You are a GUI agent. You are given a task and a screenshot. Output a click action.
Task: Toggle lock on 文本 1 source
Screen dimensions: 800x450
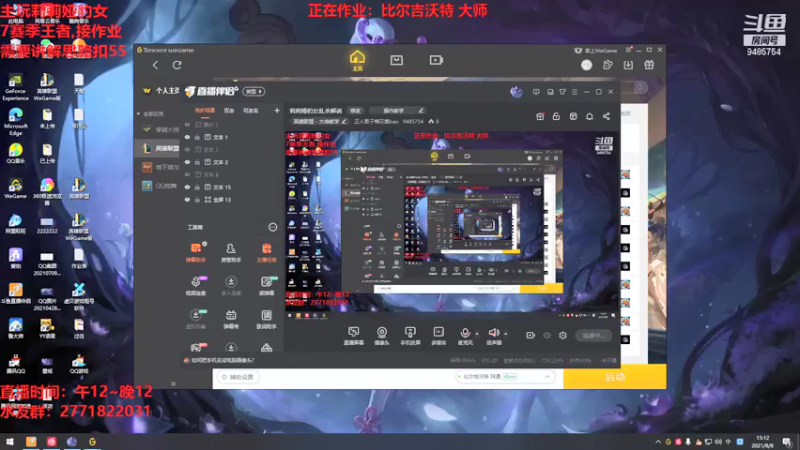click(197, 137)
